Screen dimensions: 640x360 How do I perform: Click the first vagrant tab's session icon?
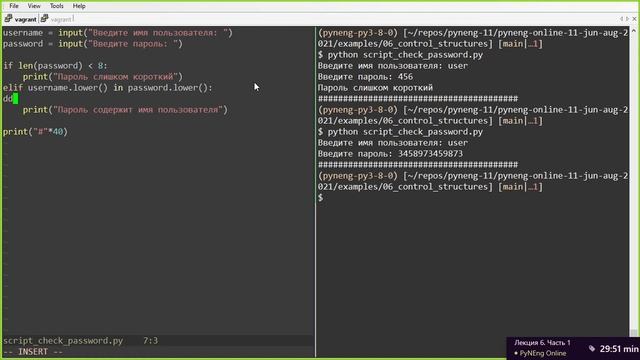pyautogui.click(x=8, y=19)
